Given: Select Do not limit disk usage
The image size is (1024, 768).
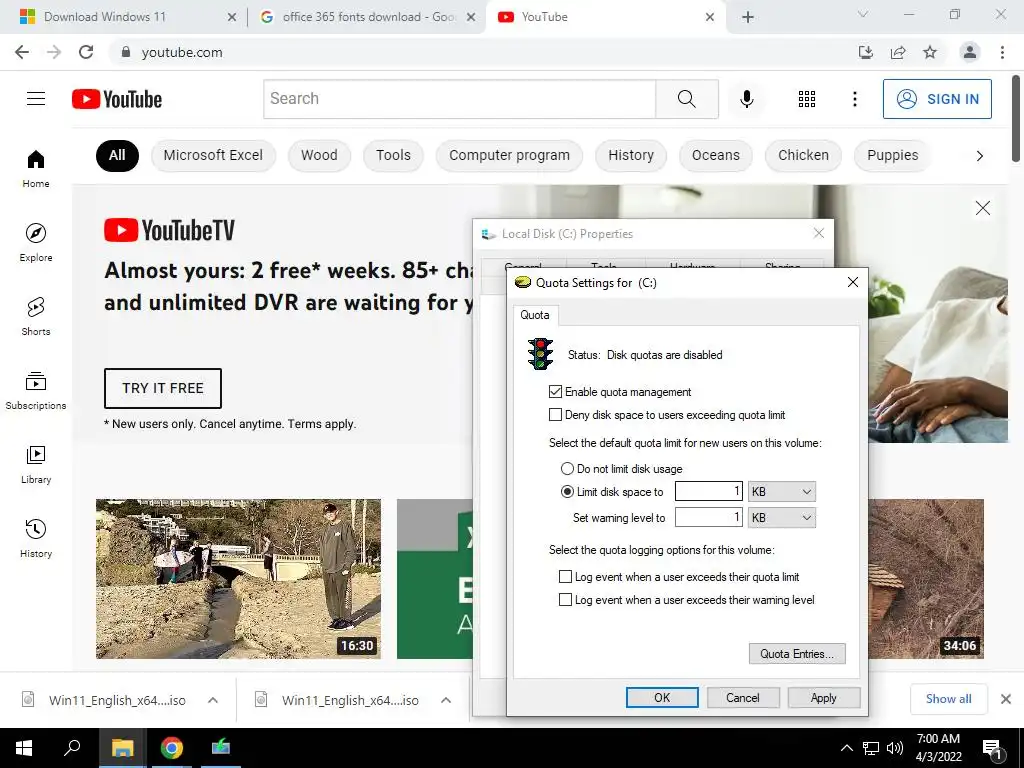Looking at the screenshot, I should tap(567, 469).
